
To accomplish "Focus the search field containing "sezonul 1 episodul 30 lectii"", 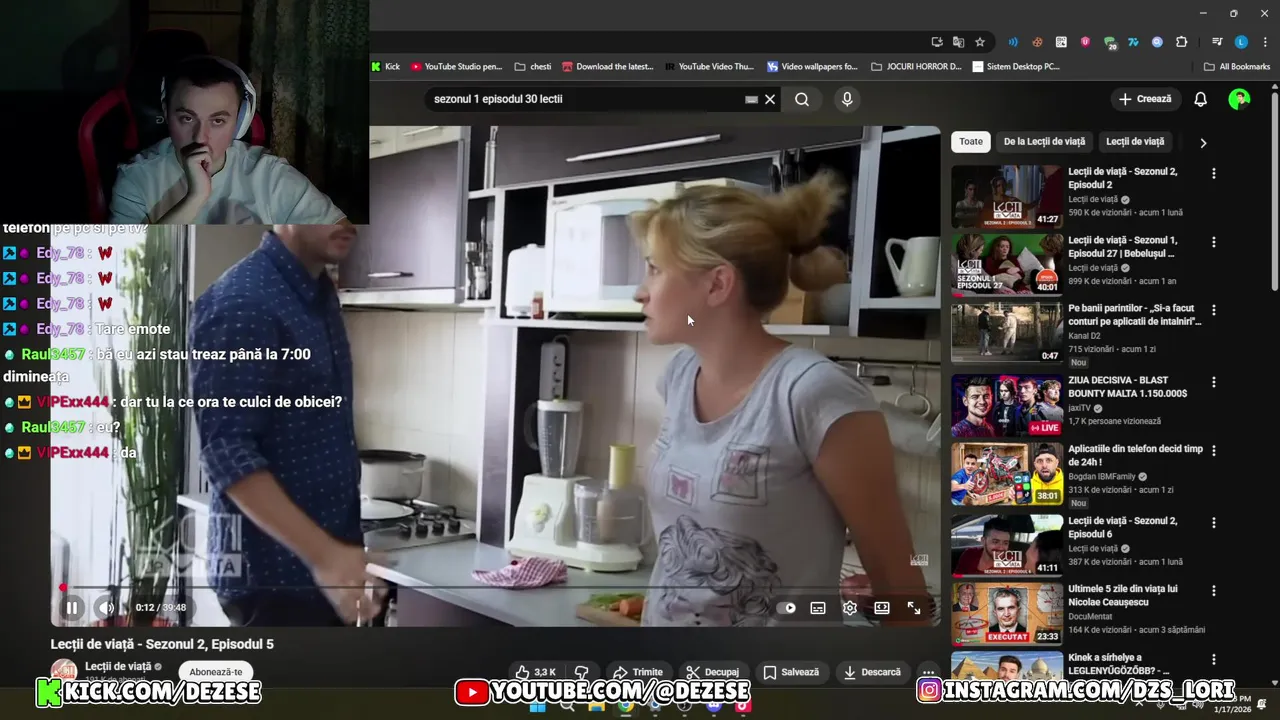I will pos(585,99).
